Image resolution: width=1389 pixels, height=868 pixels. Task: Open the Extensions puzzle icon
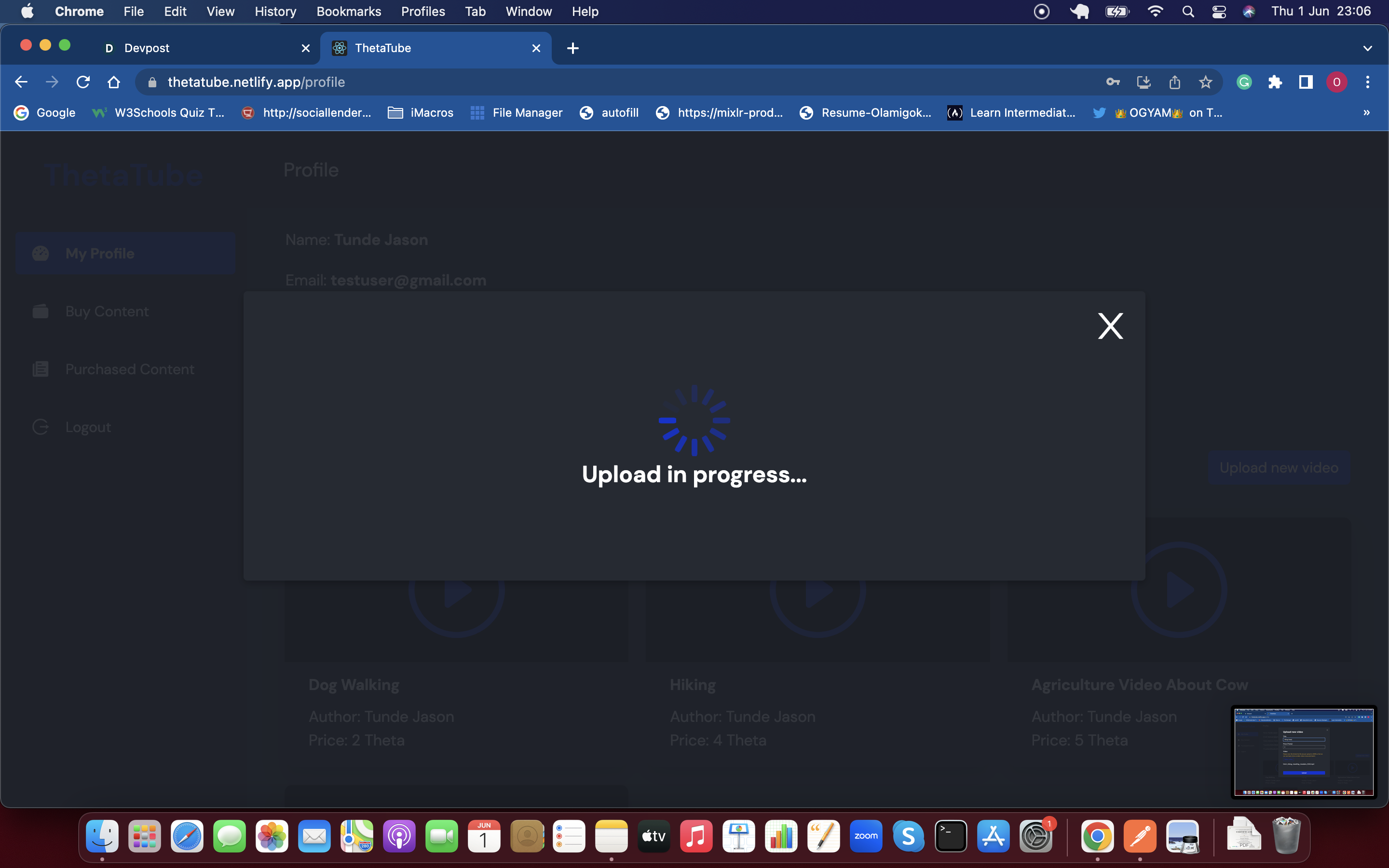click(x=1275, y=82)
